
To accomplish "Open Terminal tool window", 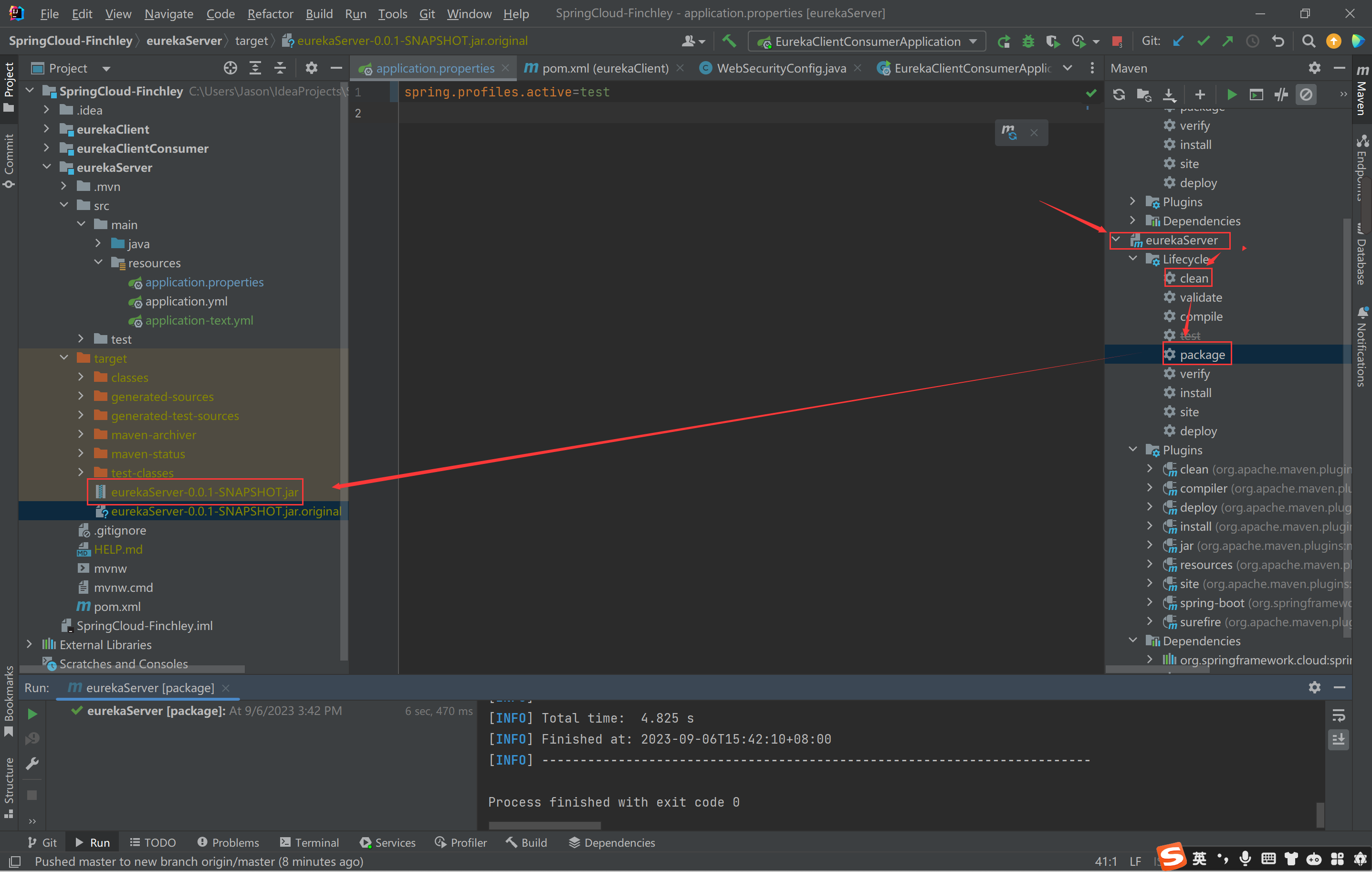I will (309, 842).
